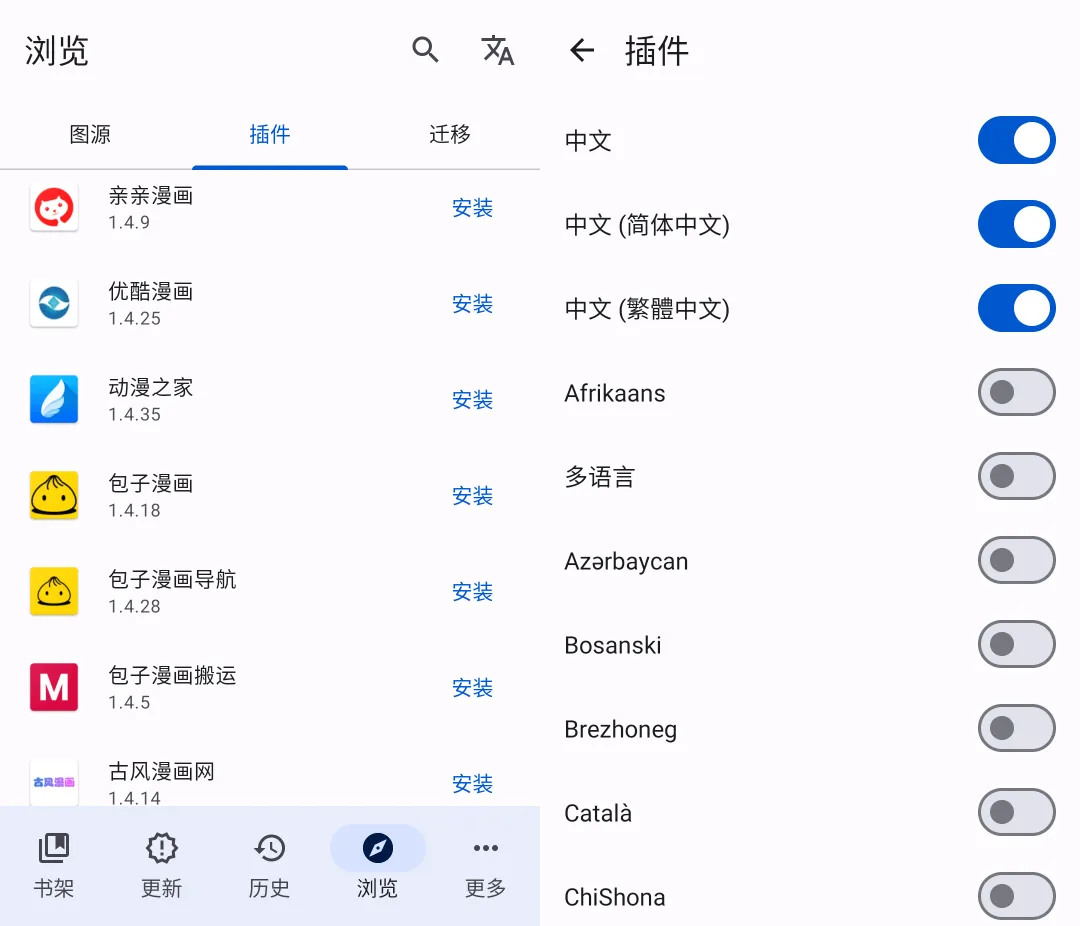Install the 包子漫画 extension
The image size is (1080, 926).
coord(472,495)
